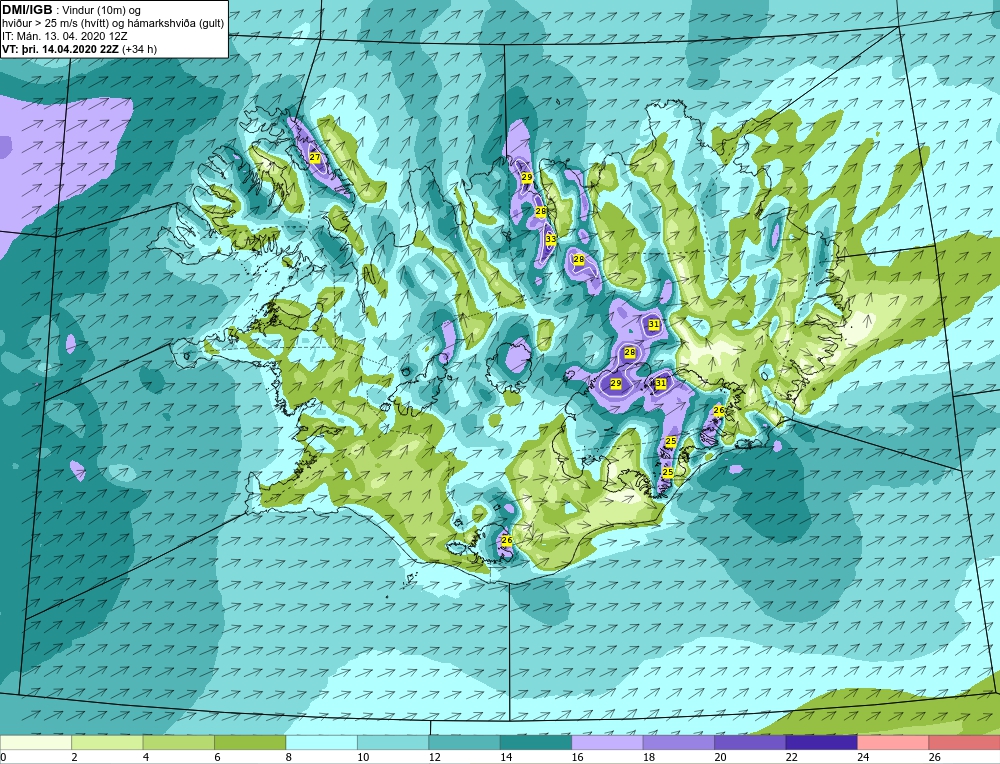Click the scale tick label 4
This screenshot has width=1000, height=764.
pos(146,758)
